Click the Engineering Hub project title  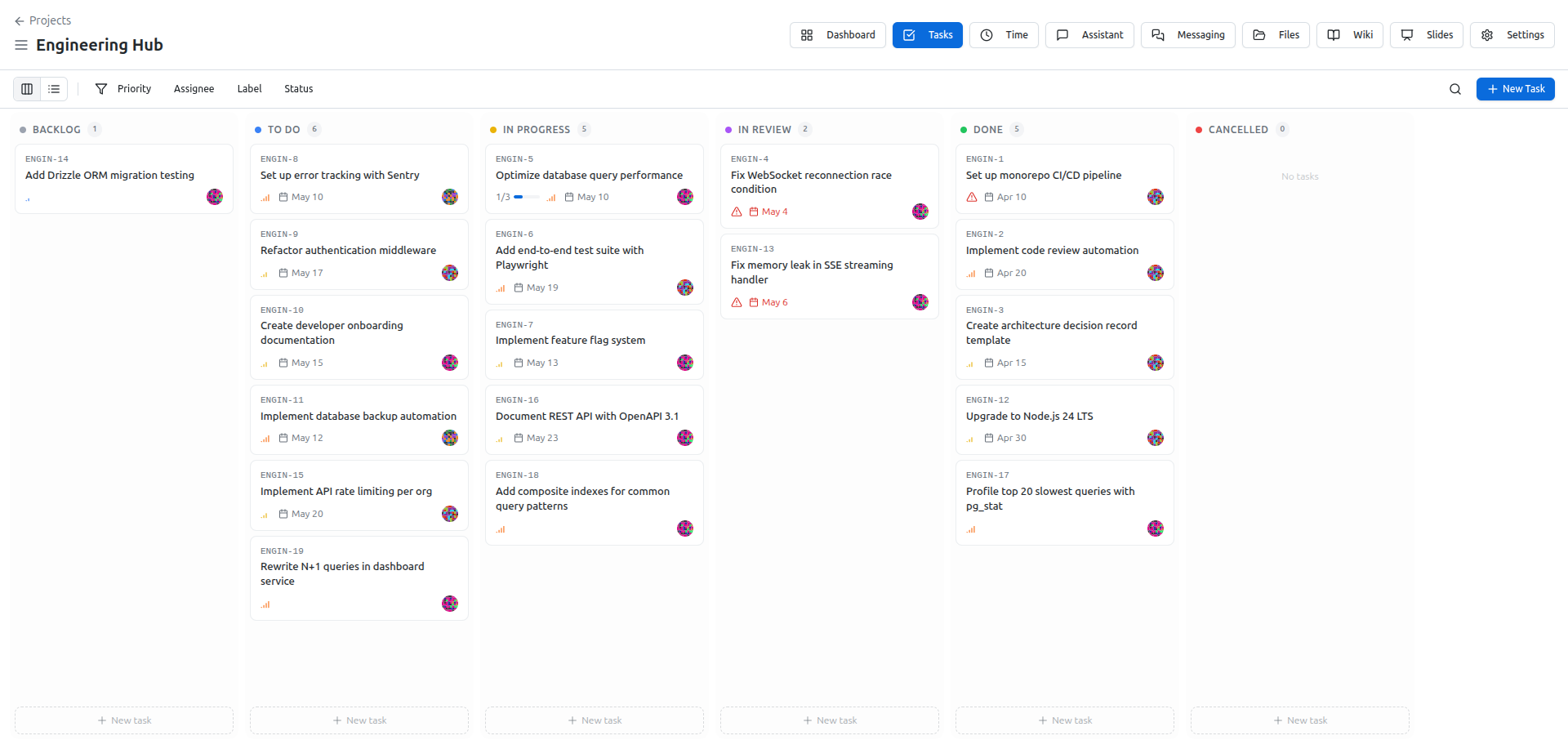[100, 45]
